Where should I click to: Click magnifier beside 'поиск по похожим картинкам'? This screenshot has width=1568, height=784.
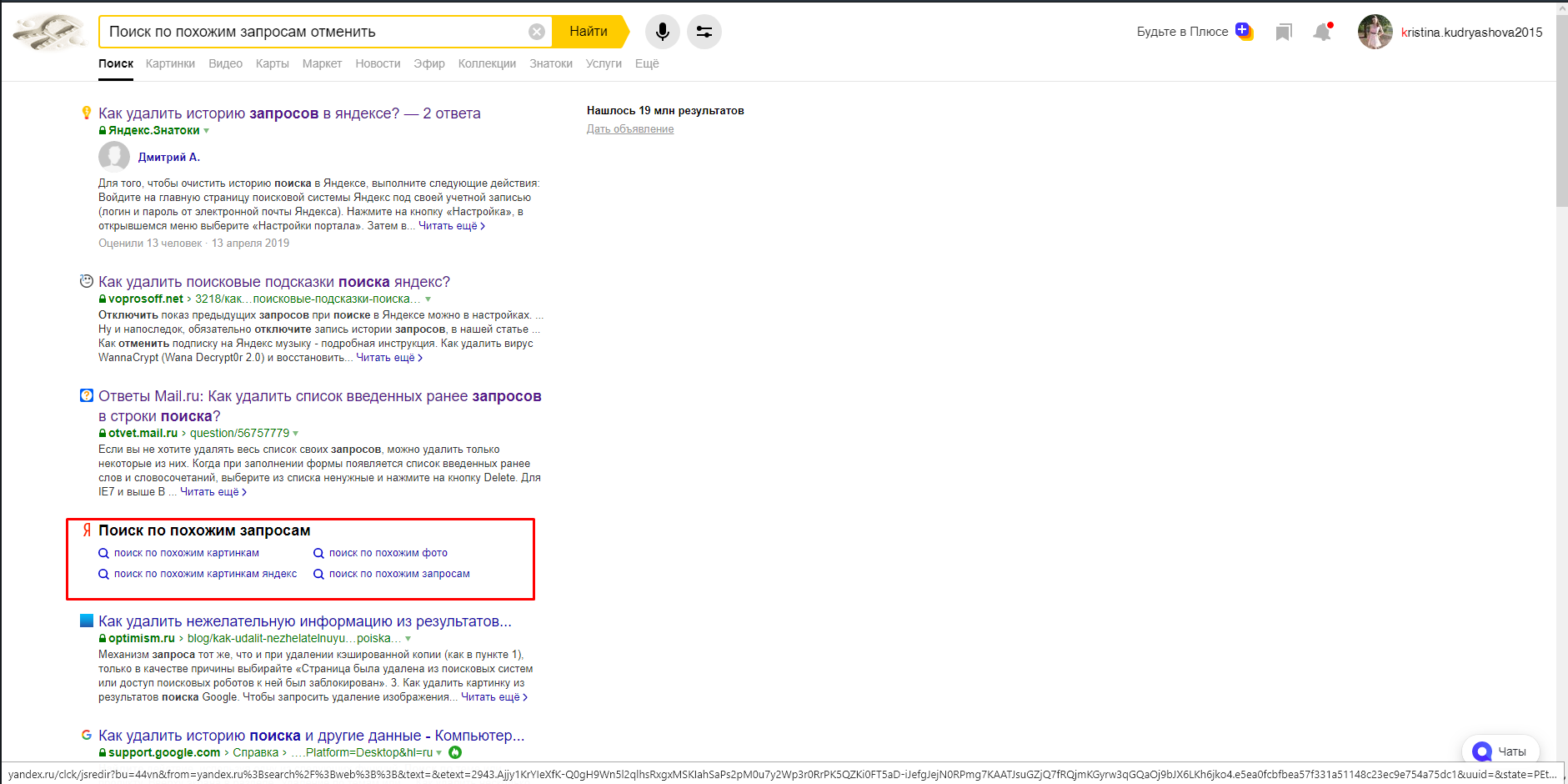tap(103, 553)
